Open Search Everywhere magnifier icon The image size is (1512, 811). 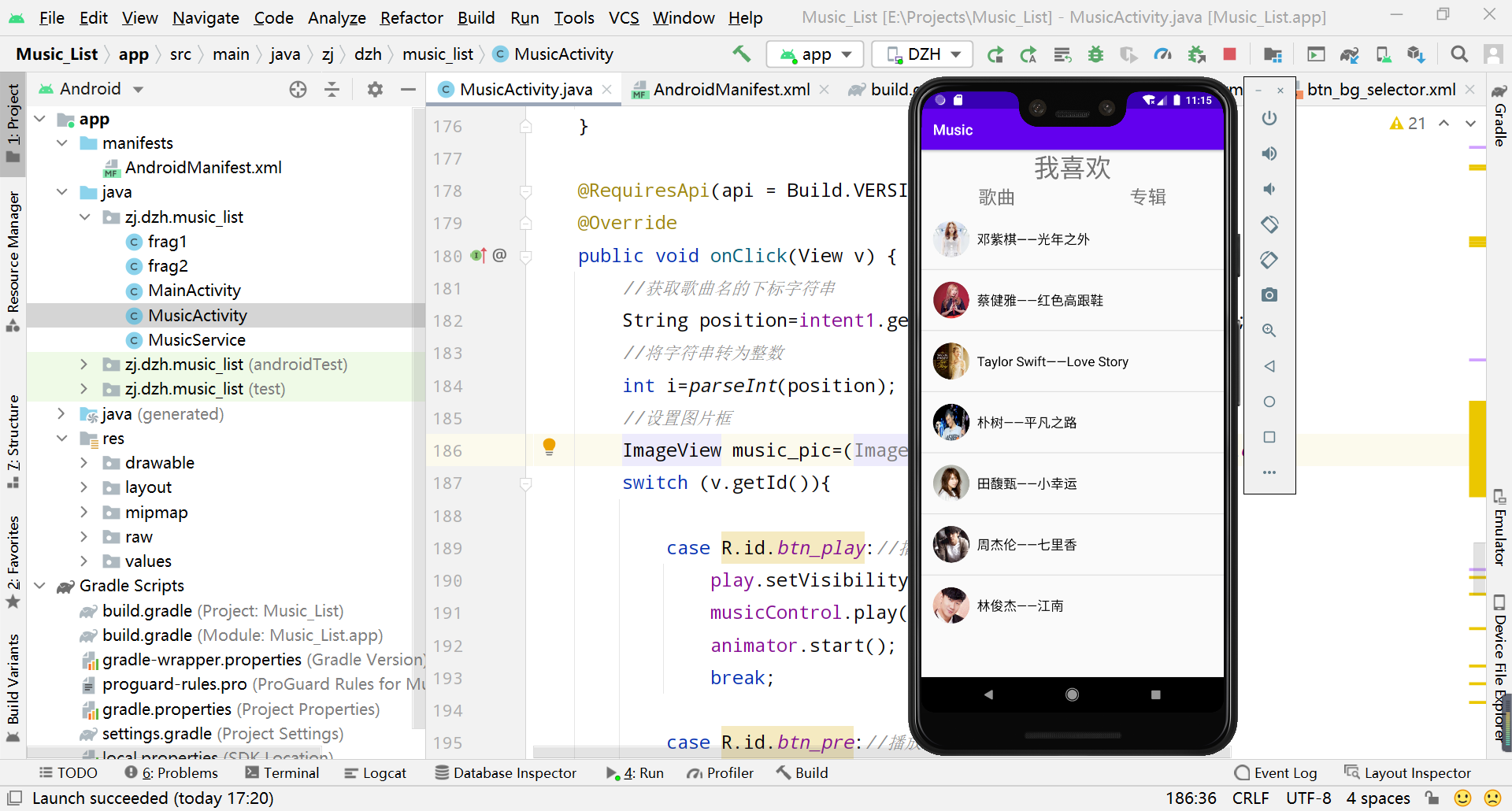1459,54
